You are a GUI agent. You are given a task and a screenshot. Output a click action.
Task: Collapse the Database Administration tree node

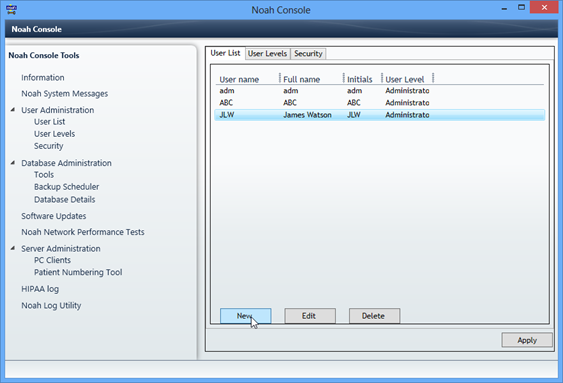13,163
